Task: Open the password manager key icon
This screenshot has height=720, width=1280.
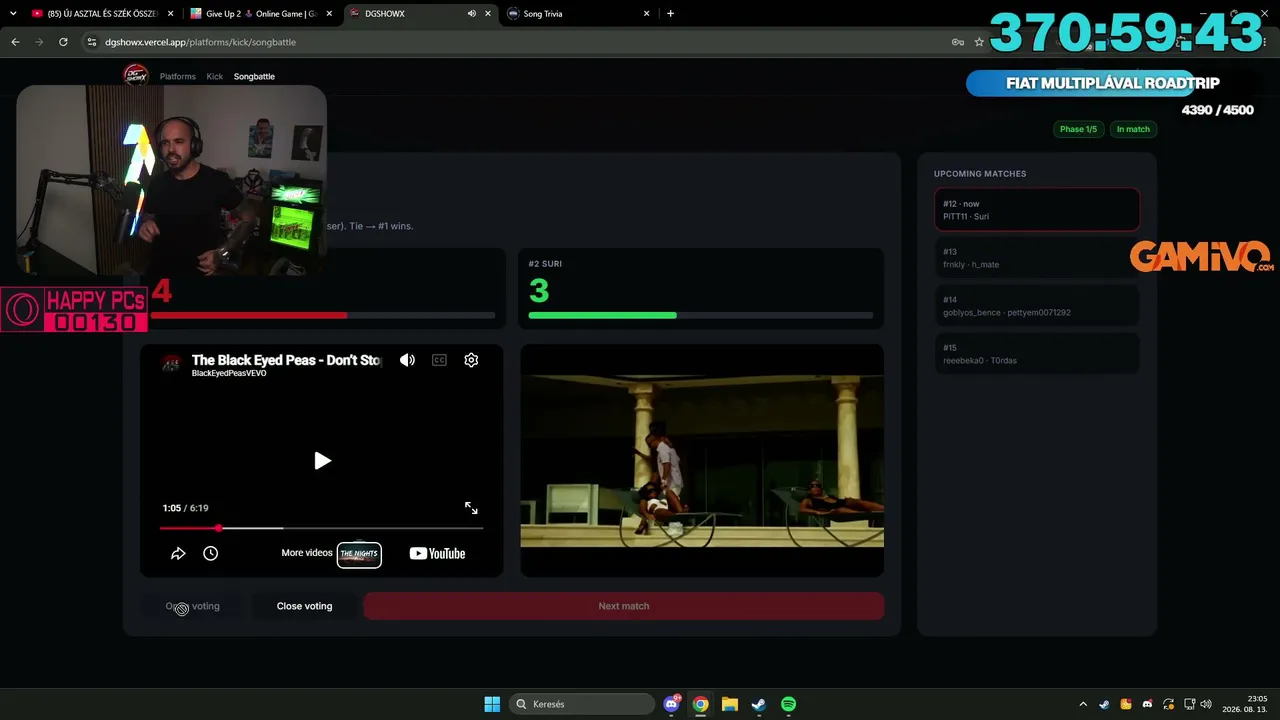Action: tap(957, 42)
